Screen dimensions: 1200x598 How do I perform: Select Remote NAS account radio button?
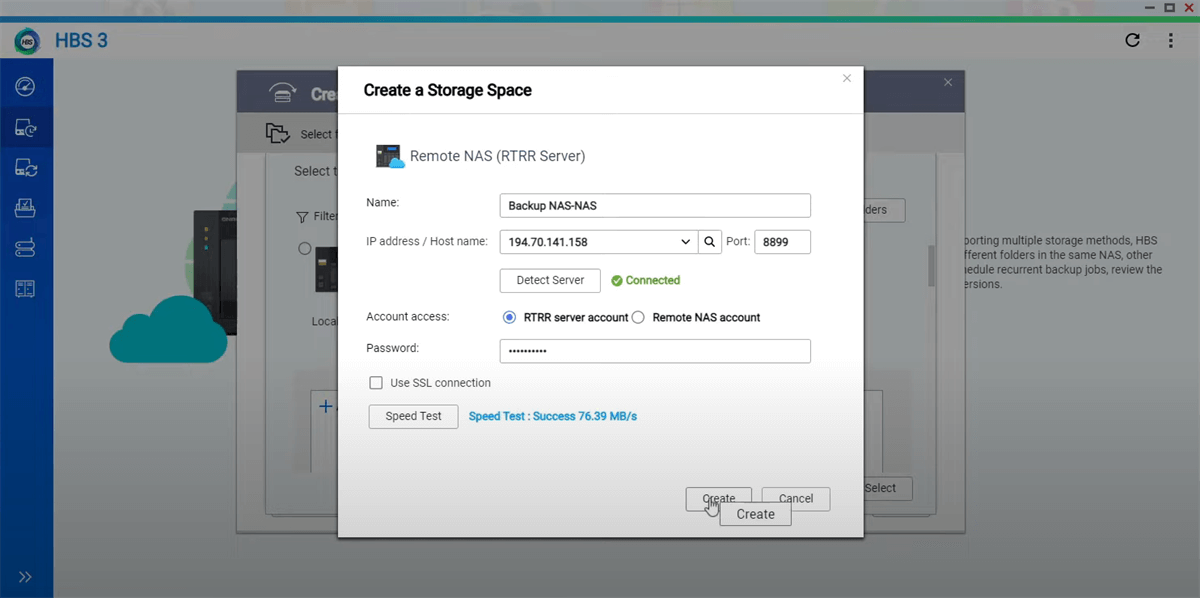tap(638, 317)
